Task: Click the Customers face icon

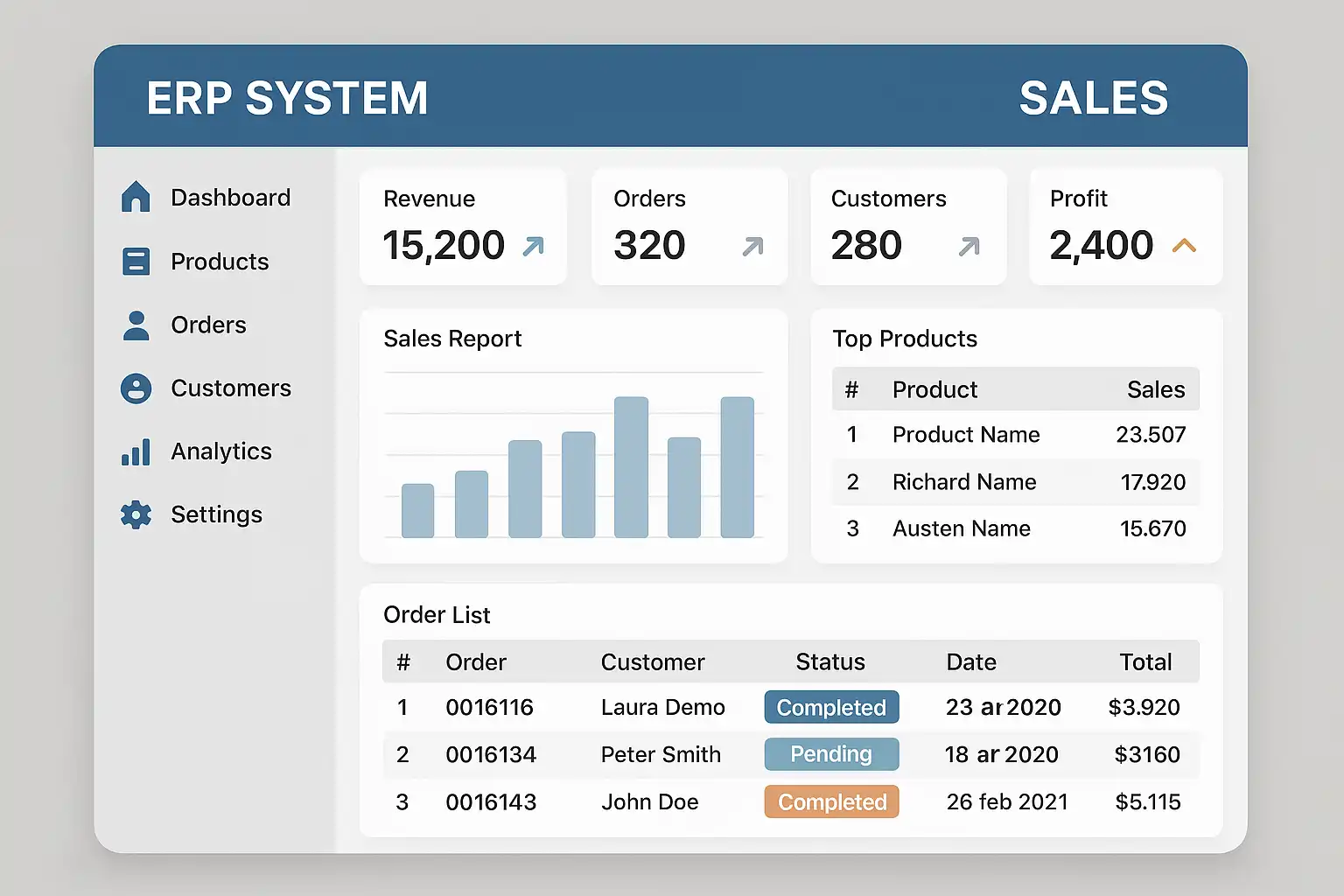Action: [136, 388]
